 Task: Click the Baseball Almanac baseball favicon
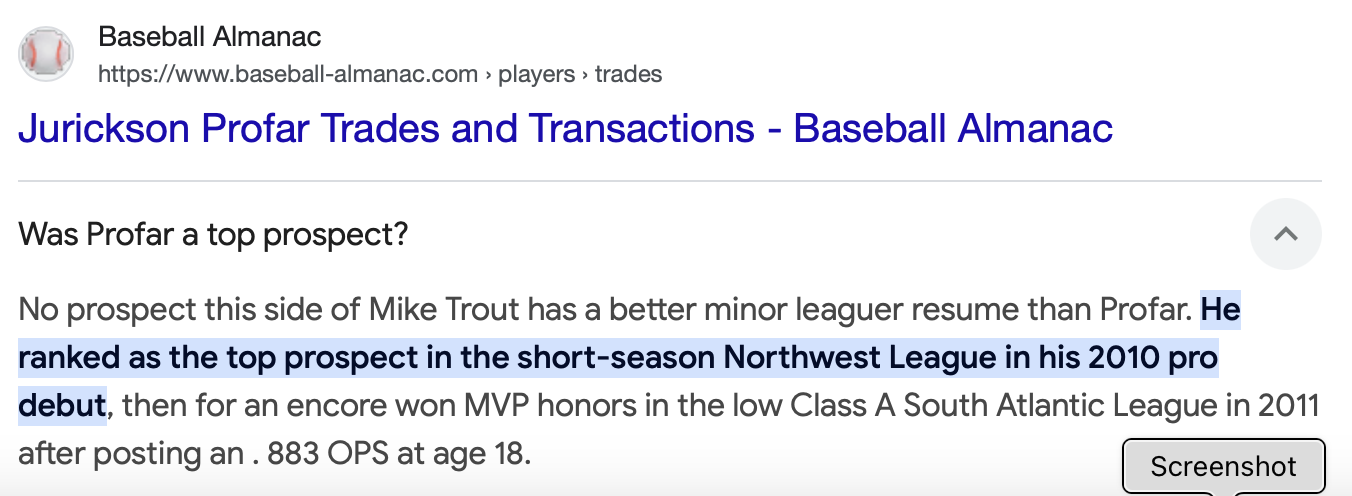46,55
